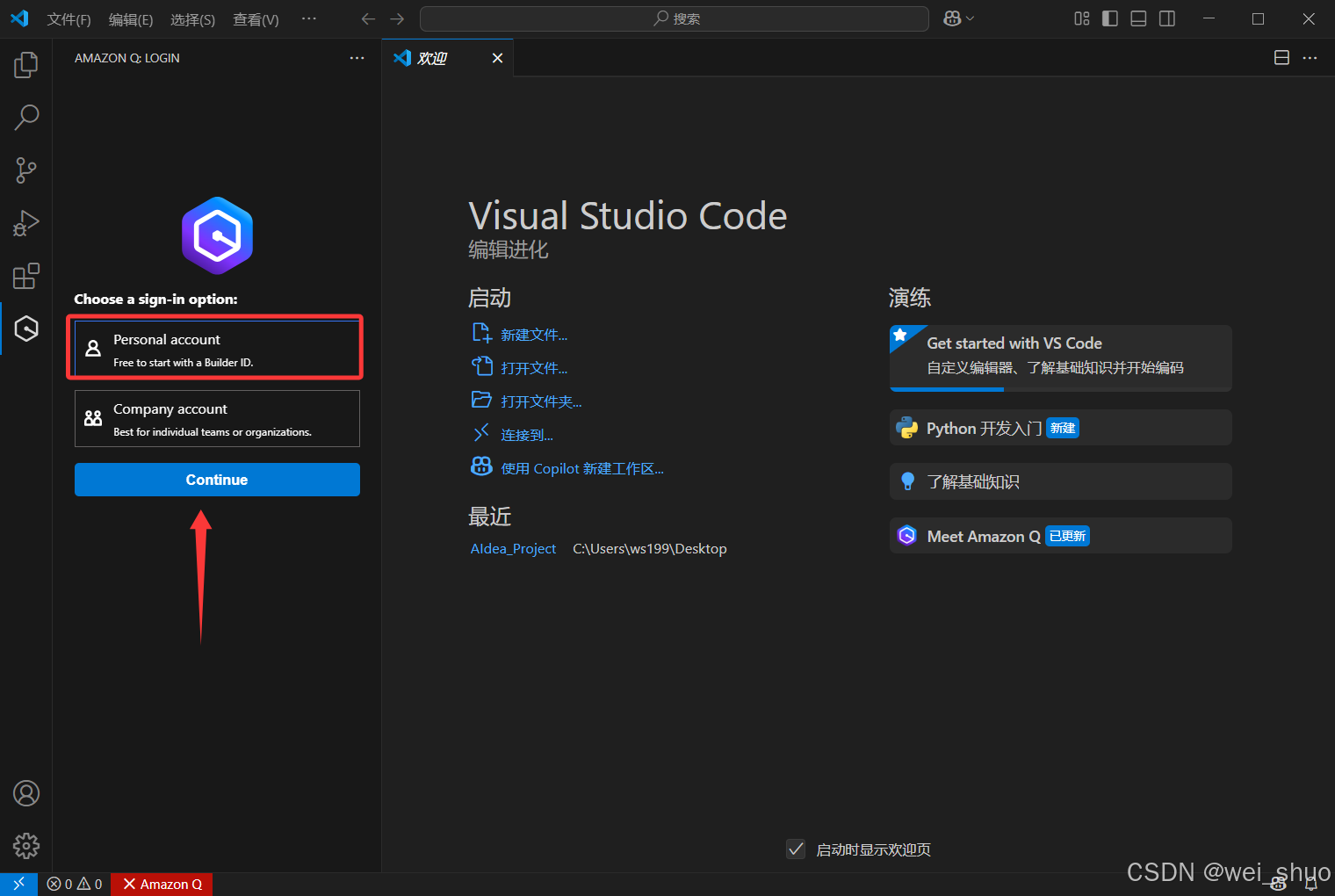
Task: Open Run and Debug view
Action: point(26,223)
